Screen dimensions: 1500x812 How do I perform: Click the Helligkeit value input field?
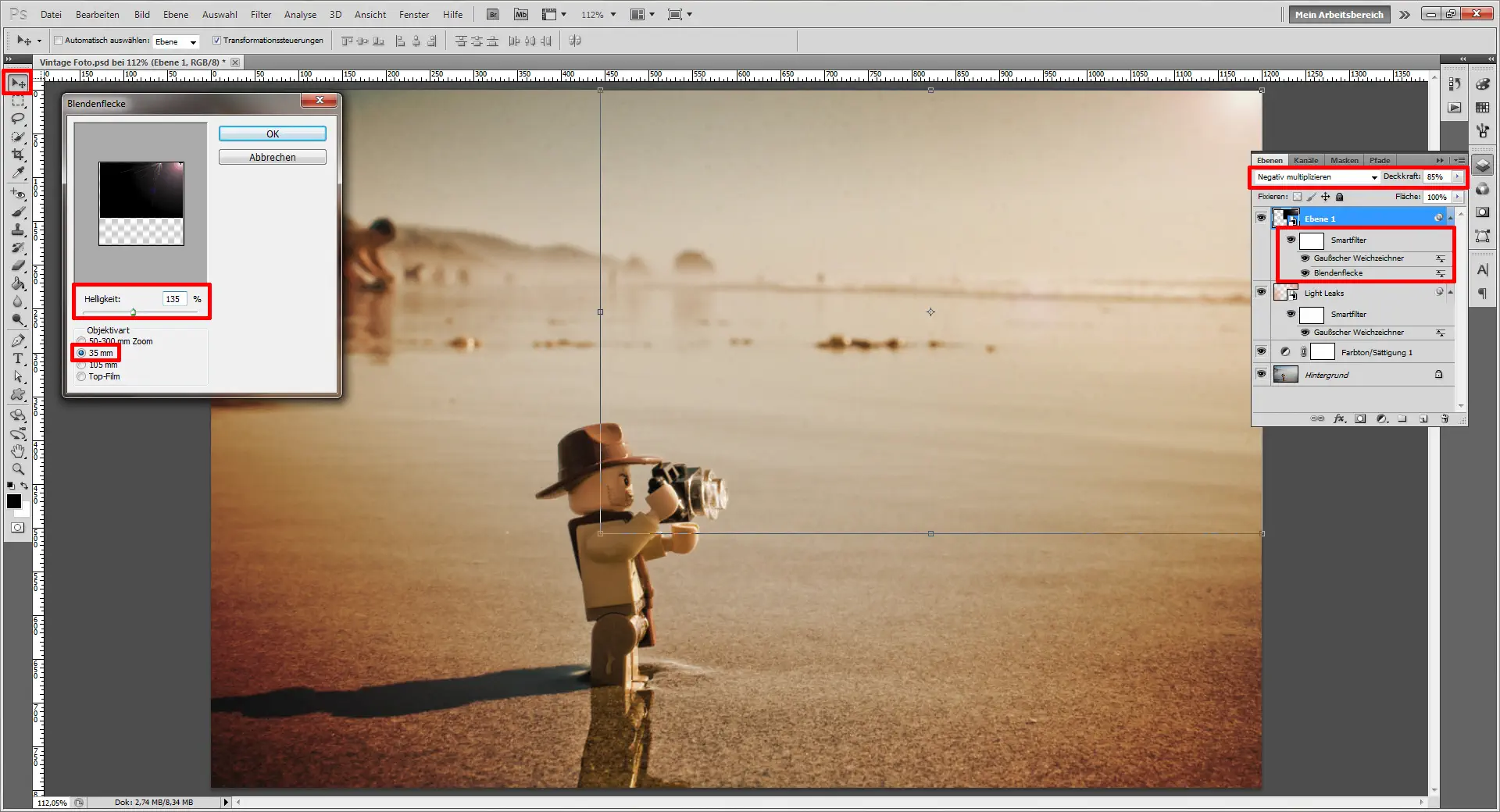click(173, 299)
